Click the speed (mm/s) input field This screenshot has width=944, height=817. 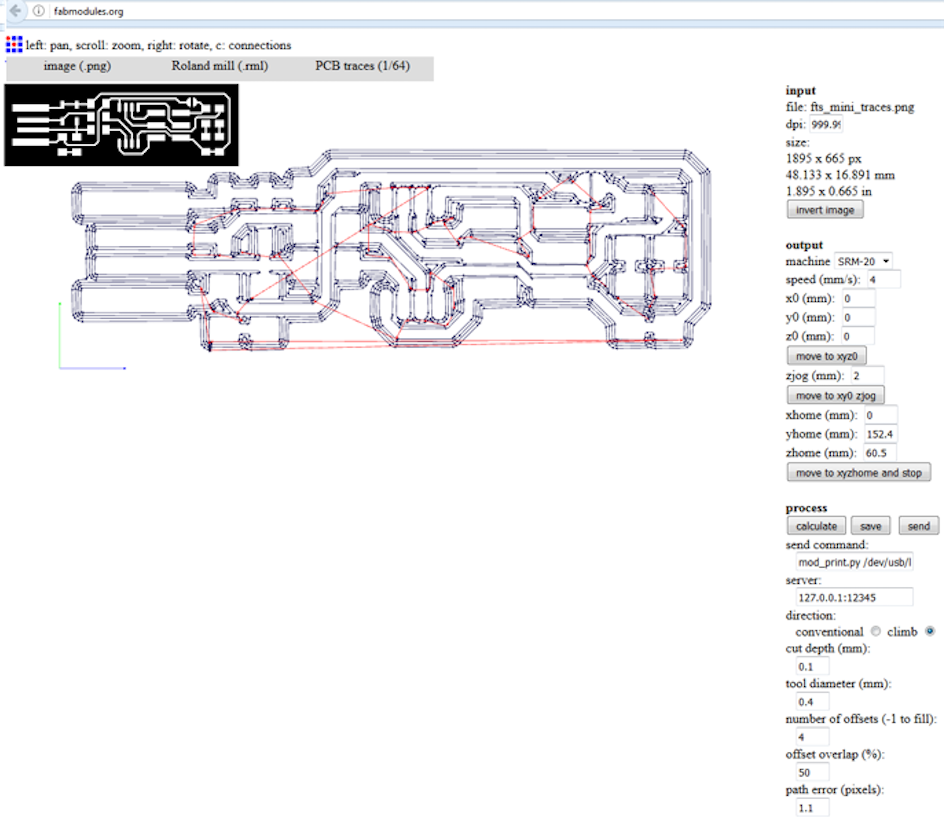[884, 279]
